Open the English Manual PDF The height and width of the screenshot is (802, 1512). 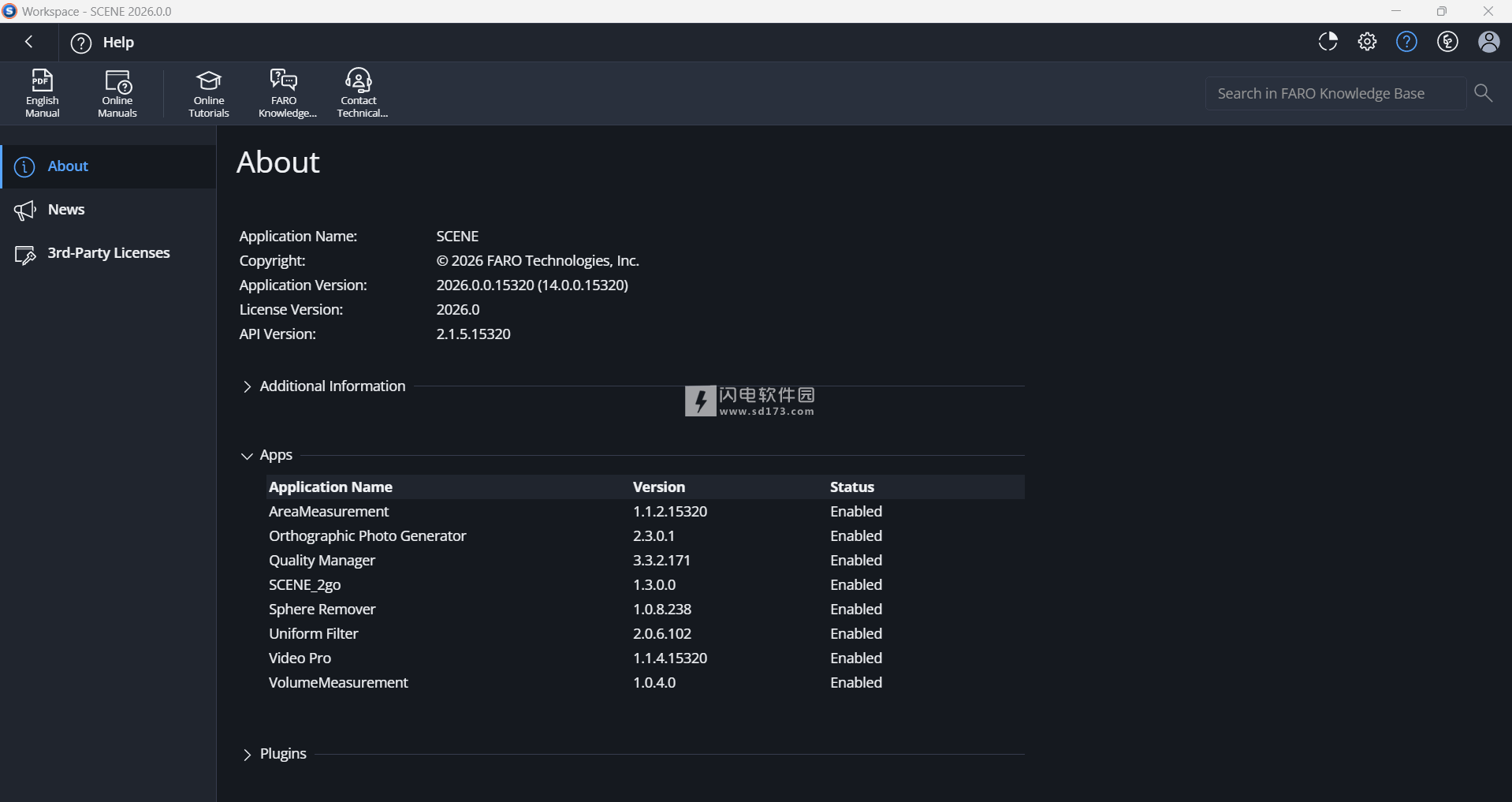click(42, 92)
